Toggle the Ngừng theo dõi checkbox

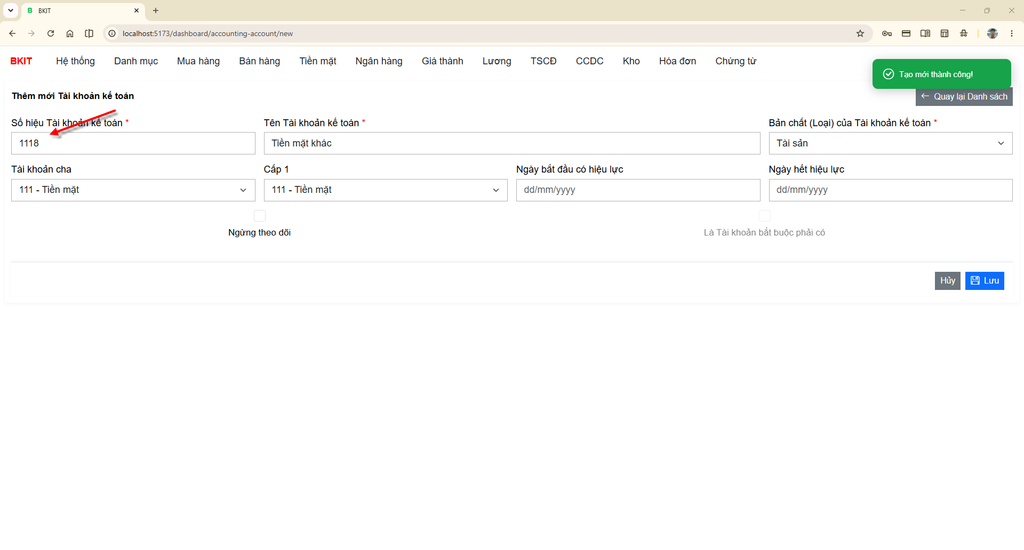(x=260, y=216)
